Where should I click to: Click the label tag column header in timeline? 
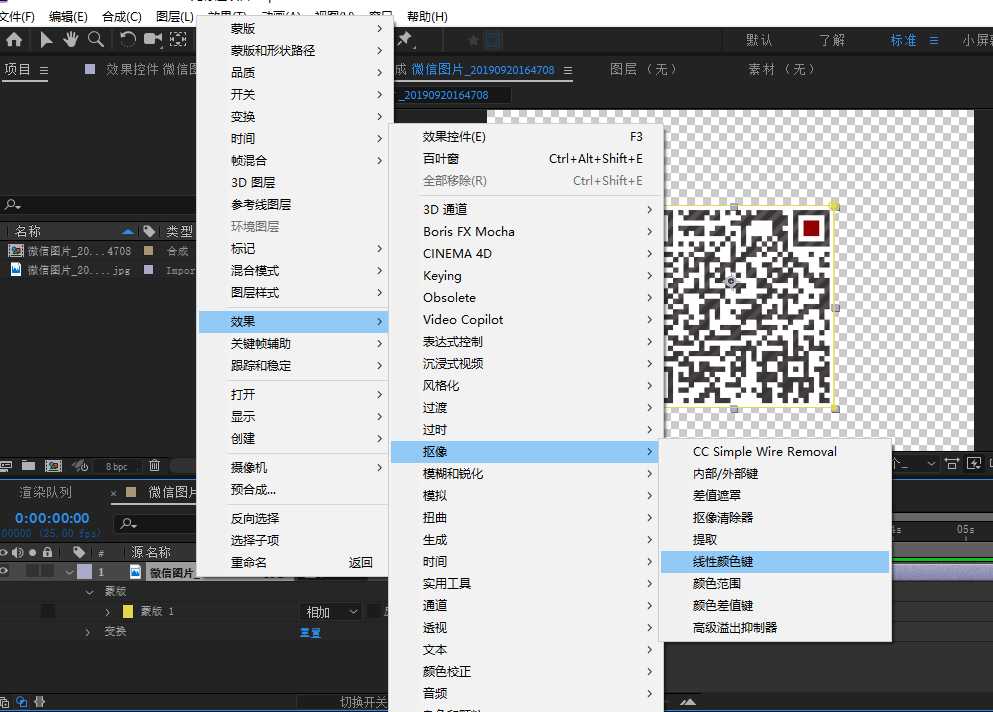(x=79, y=552)
